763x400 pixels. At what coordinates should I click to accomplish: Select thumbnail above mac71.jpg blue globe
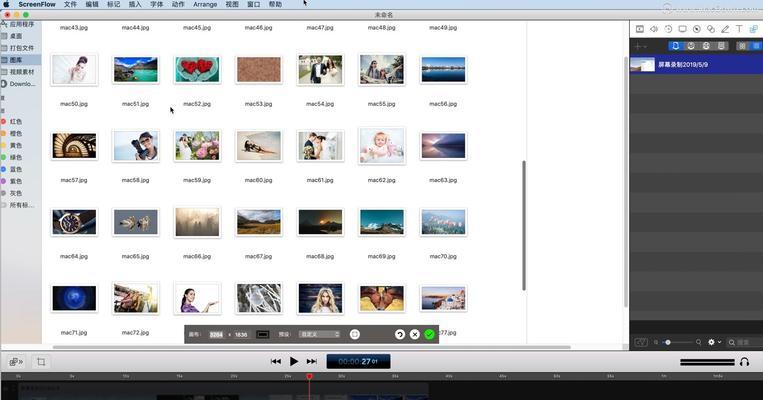[74, 298]
